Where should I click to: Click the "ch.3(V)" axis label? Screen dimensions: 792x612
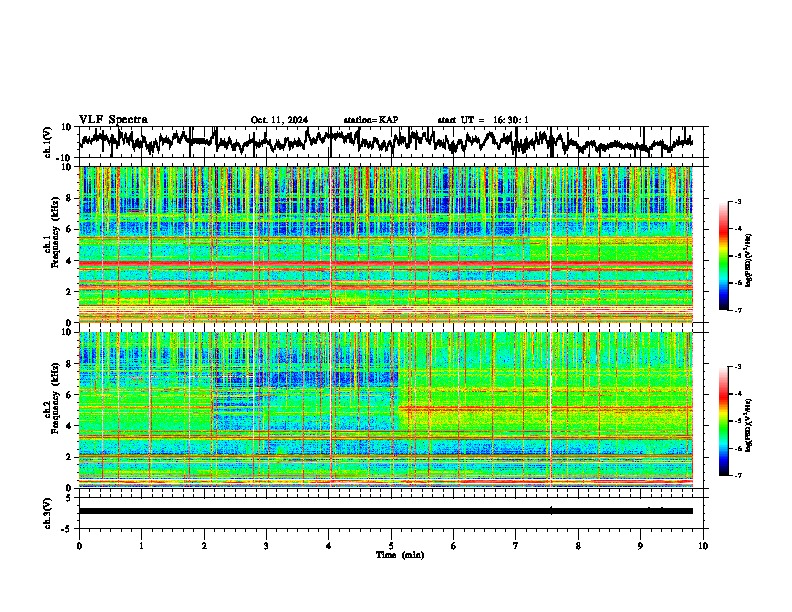click(x=48, y=513)
